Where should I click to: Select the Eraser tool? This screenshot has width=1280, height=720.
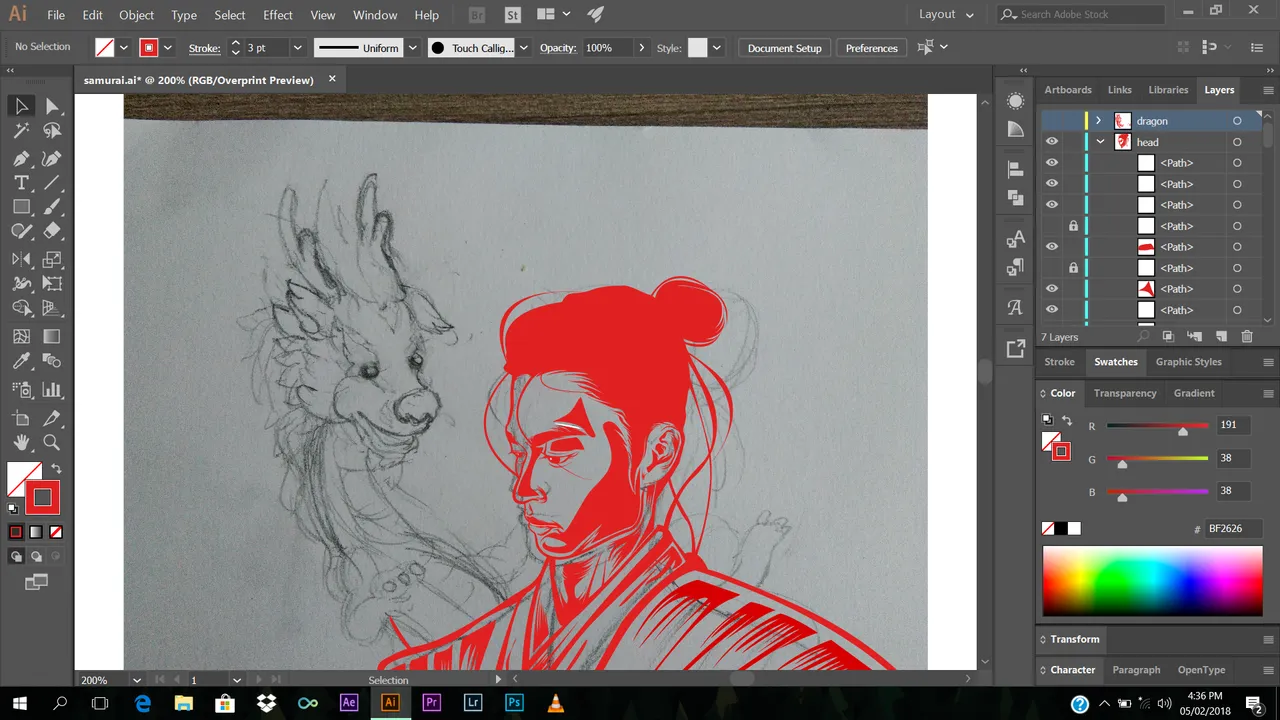(52, 231)
